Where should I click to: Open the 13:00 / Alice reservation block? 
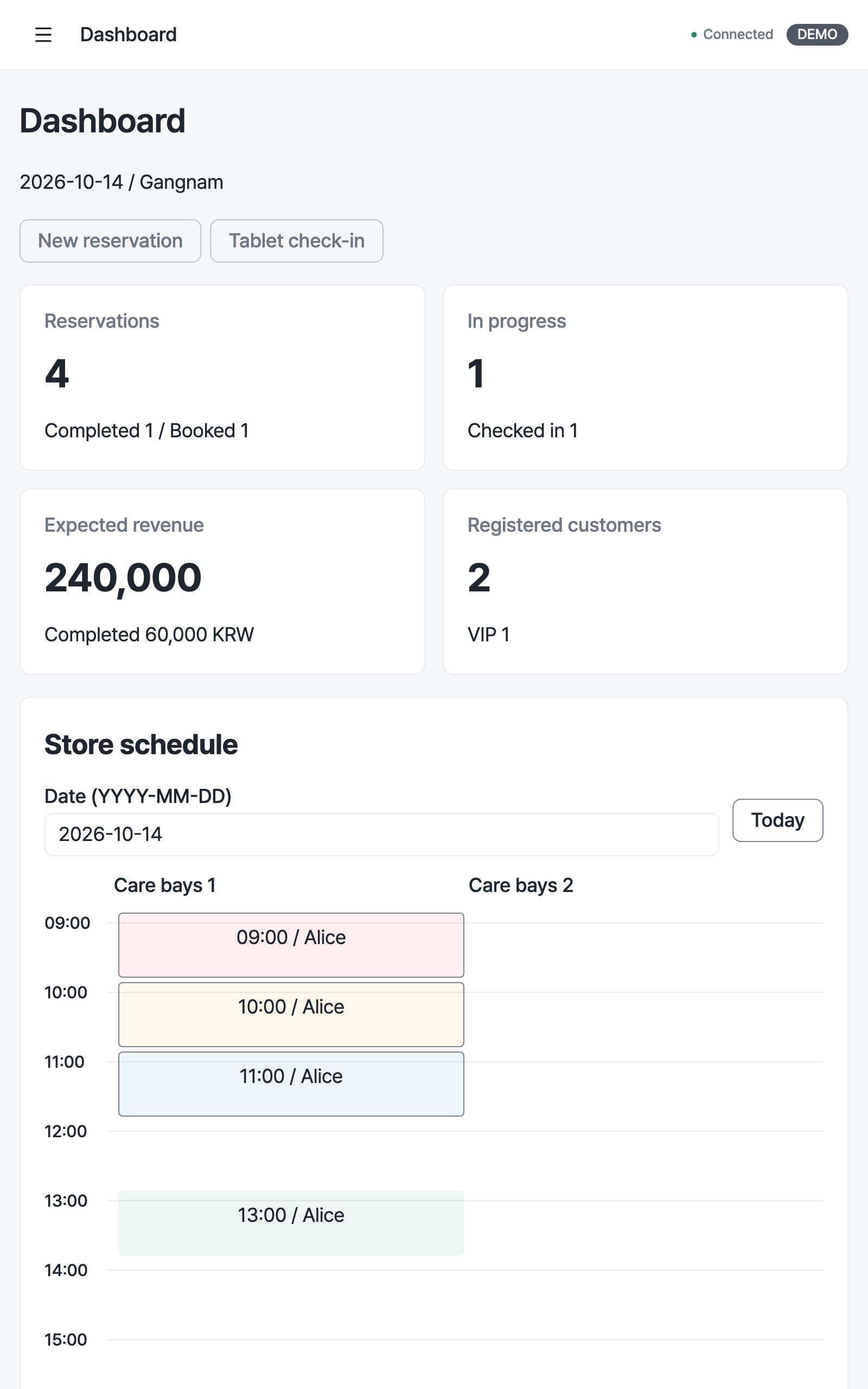click(x=291, y=1222)
